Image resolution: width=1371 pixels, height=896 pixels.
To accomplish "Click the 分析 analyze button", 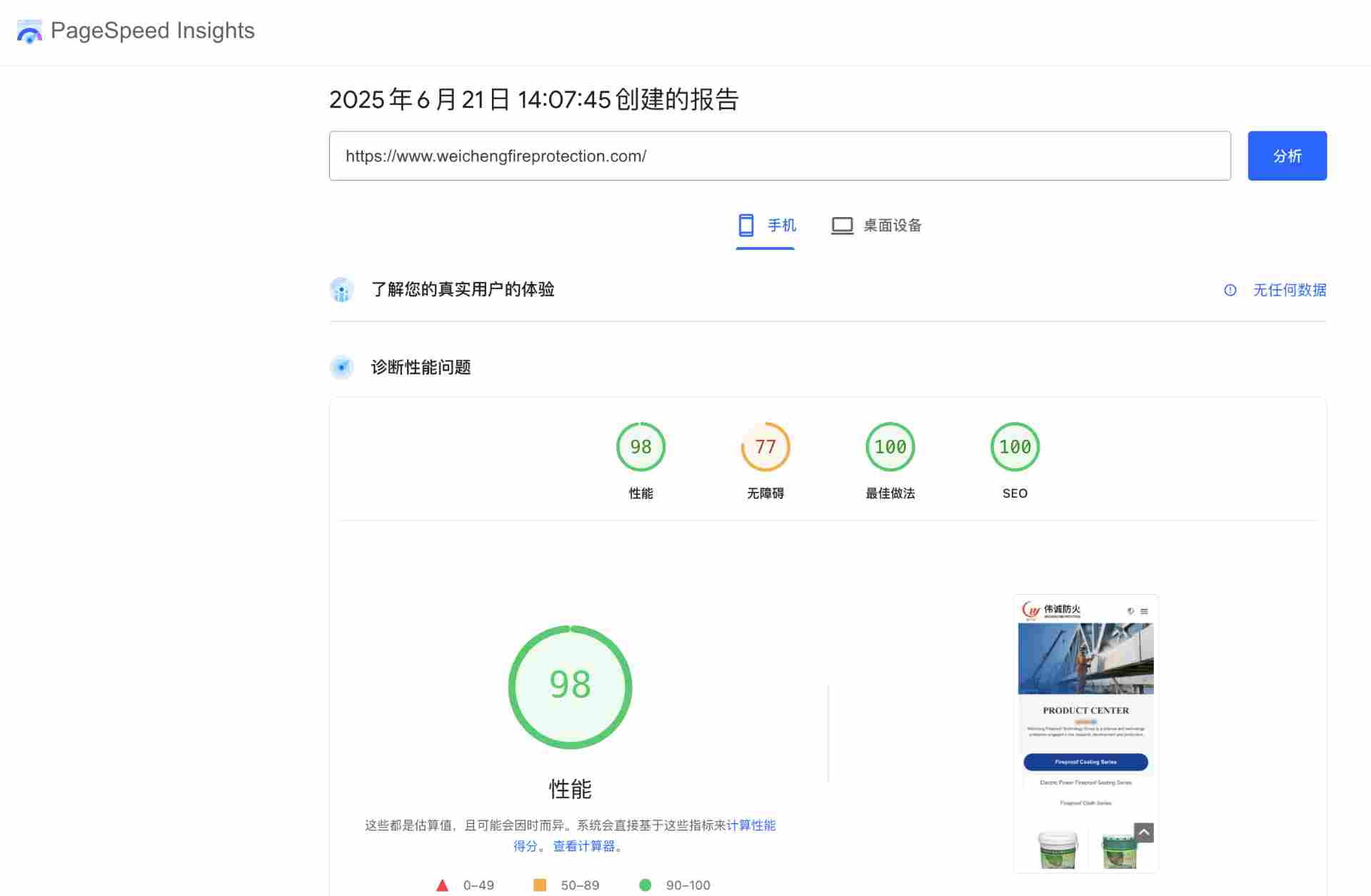I will click(x=1287, y=156).
